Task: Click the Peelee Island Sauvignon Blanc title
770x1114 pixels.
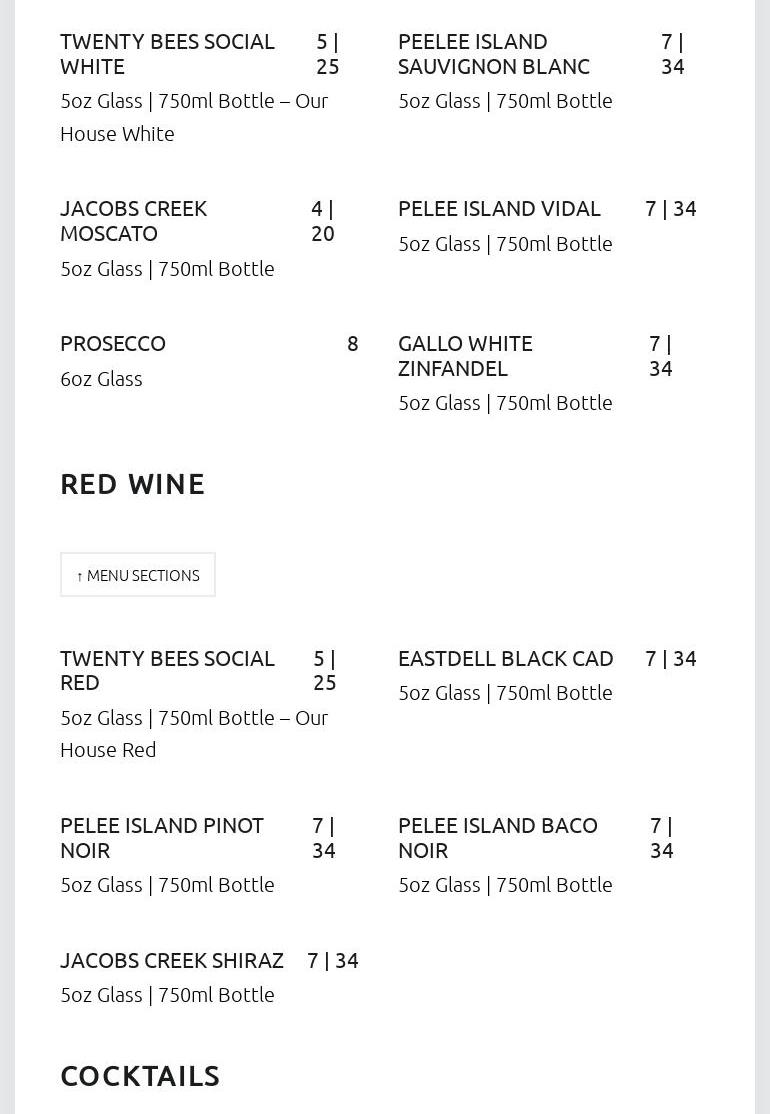Action: click(x=494, y=54)
